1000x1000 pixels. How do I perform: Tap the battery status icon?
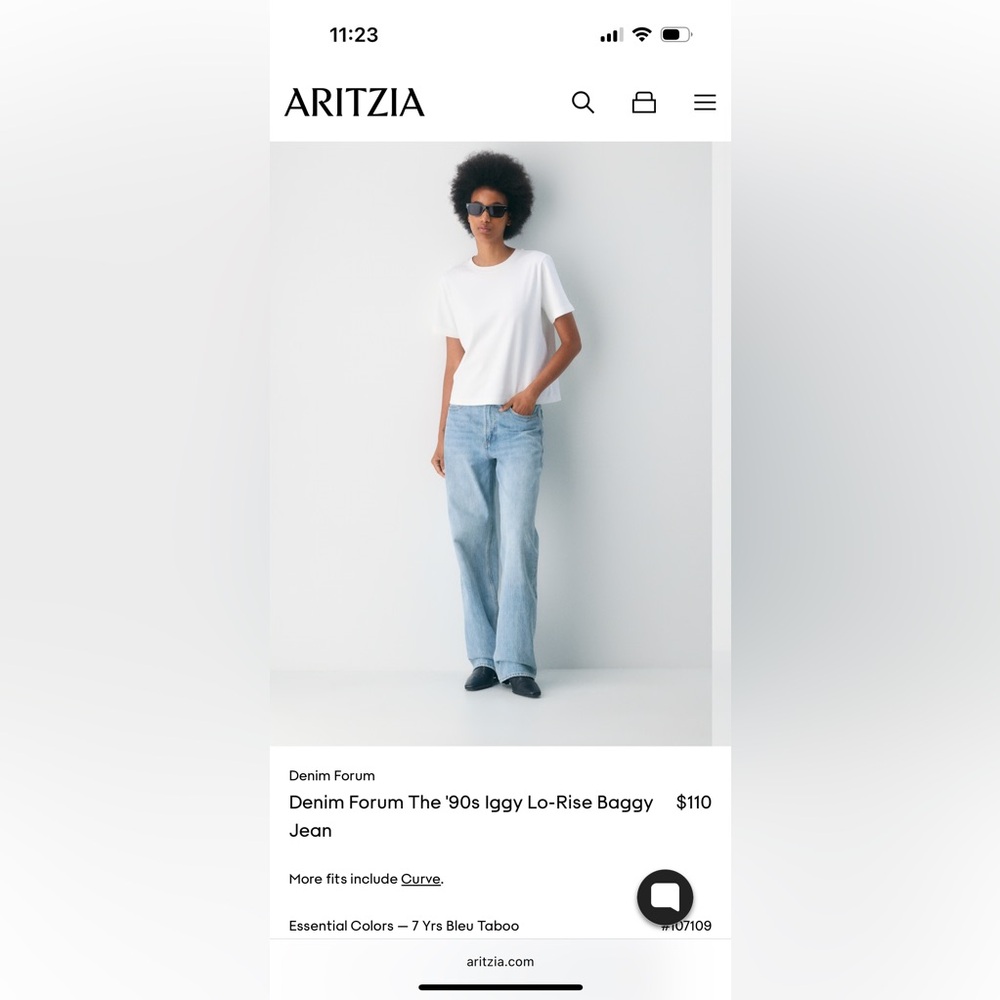tap(677, 34)
